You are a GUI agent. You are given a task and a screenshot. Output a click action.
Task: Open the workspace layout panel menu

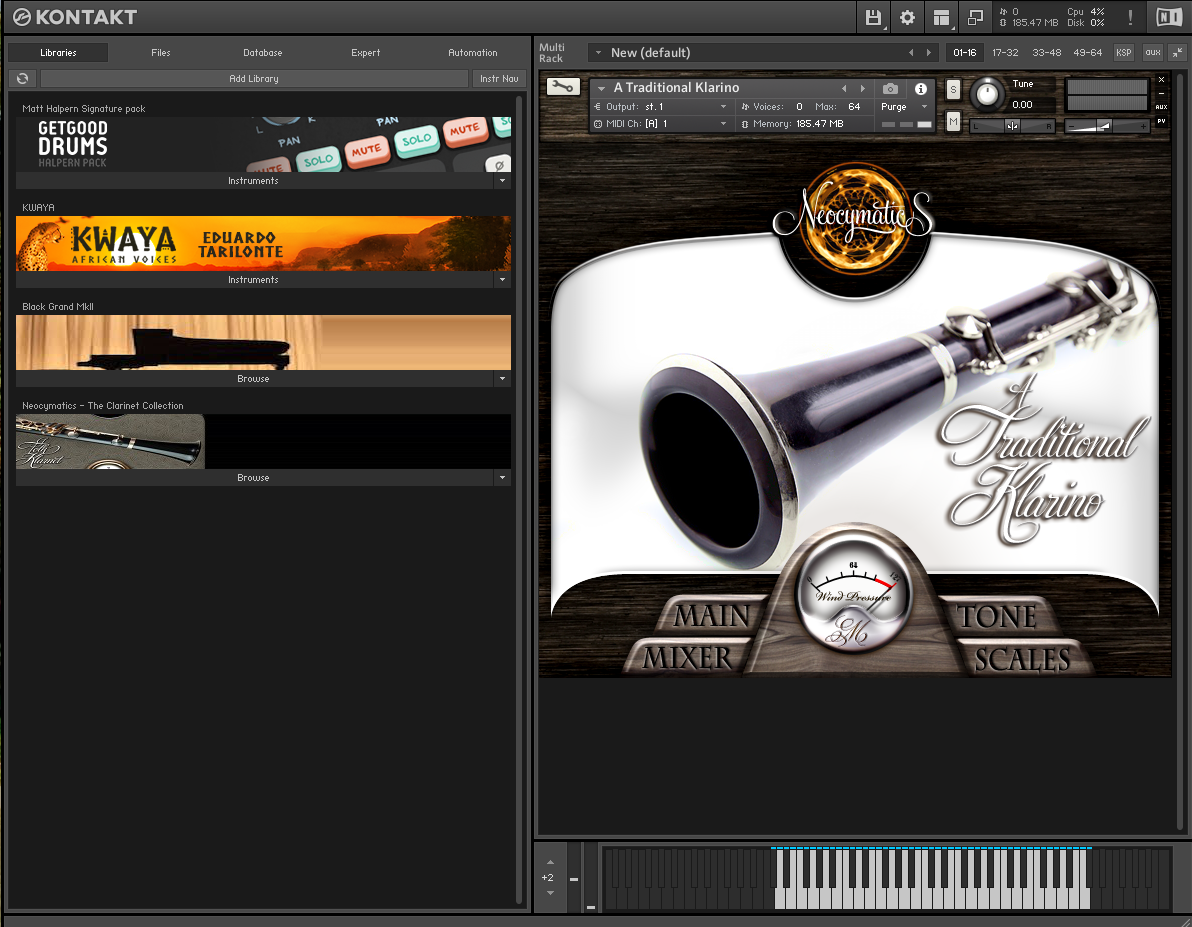point(941,17)
